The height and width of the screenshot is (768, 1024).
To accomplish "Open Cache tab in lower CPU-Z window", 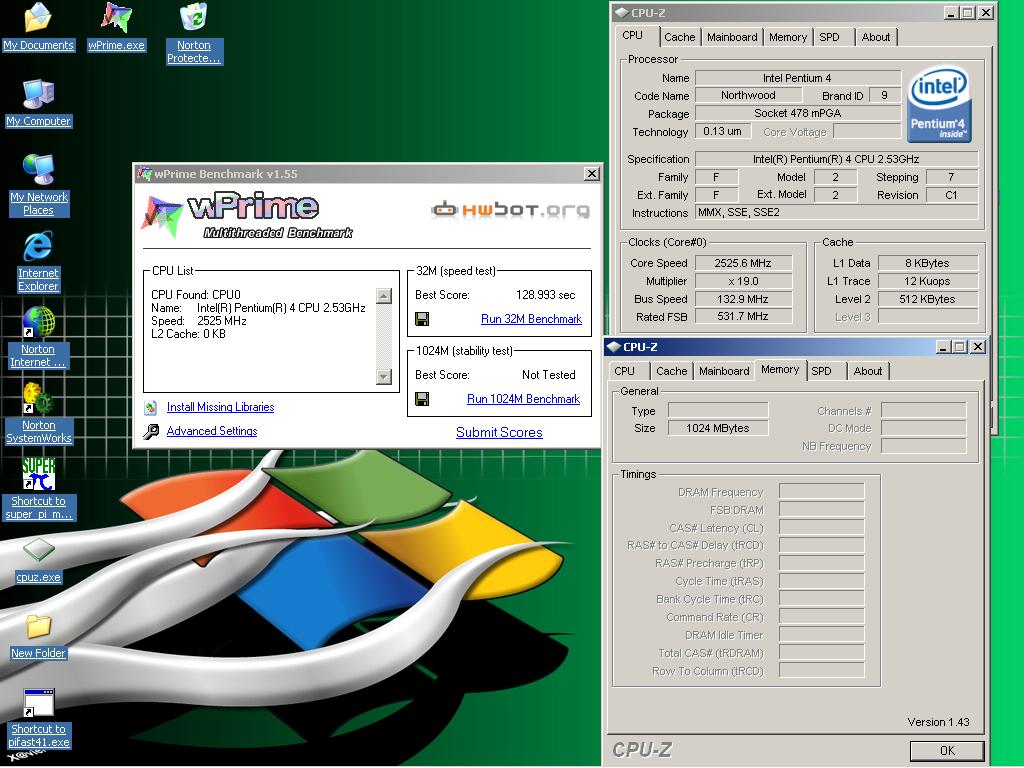I will 671,371.
